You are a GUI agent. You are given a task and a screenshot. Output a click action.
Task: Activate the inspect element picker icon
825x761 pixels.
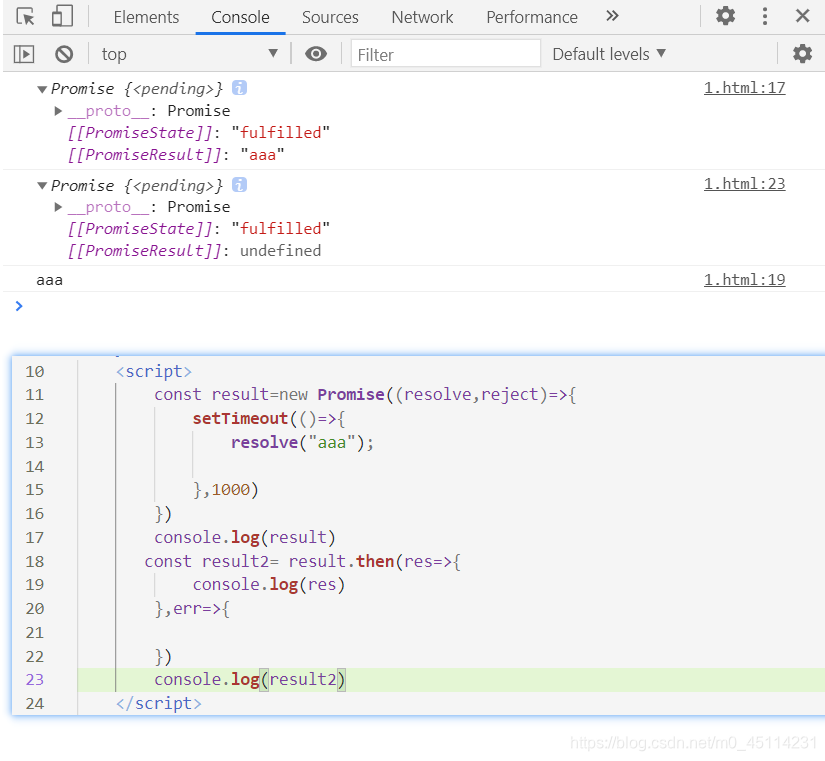coord(25,16)
